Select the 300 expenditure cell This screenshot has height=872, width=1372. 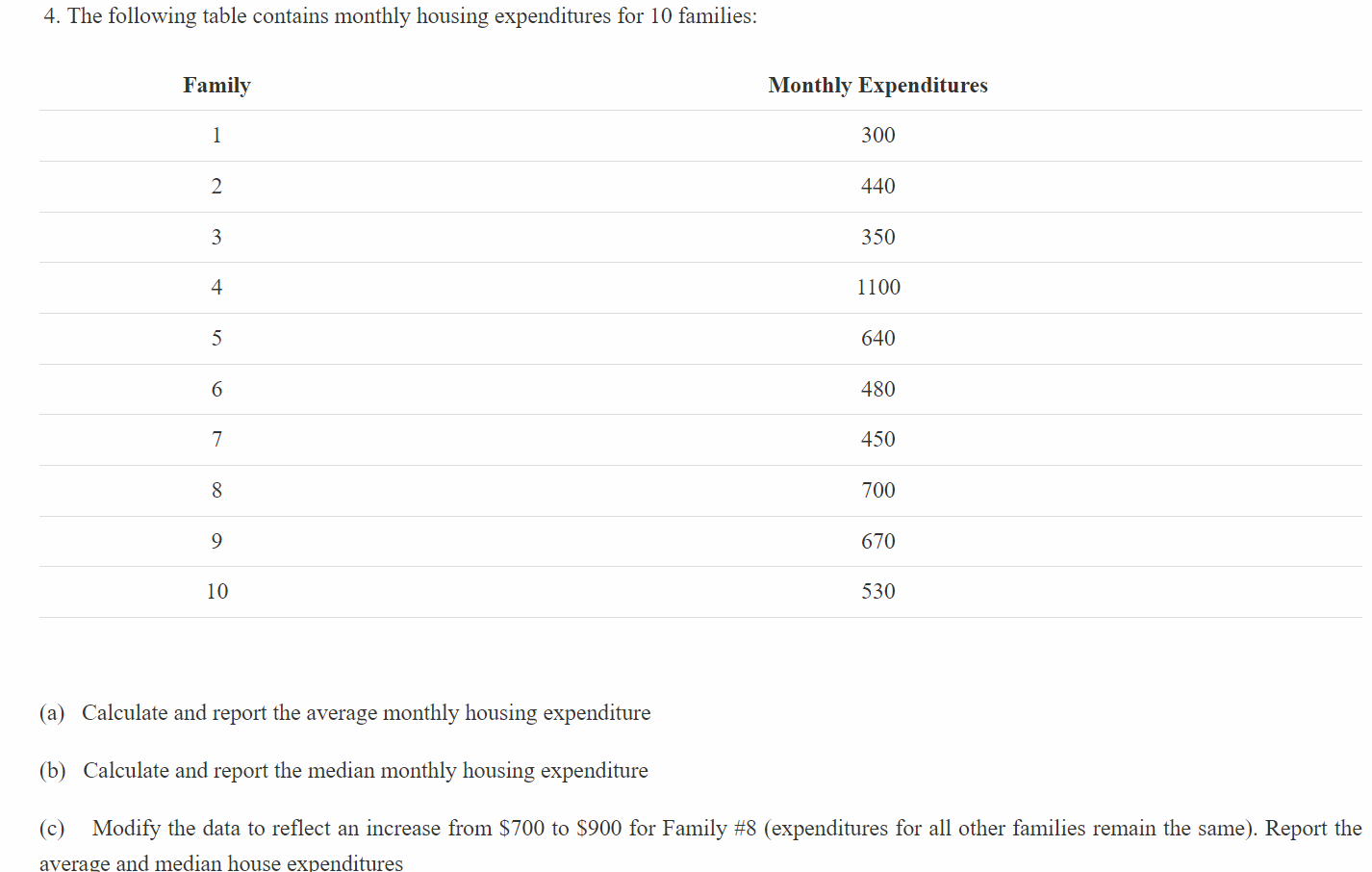click(x=877, y=136)
